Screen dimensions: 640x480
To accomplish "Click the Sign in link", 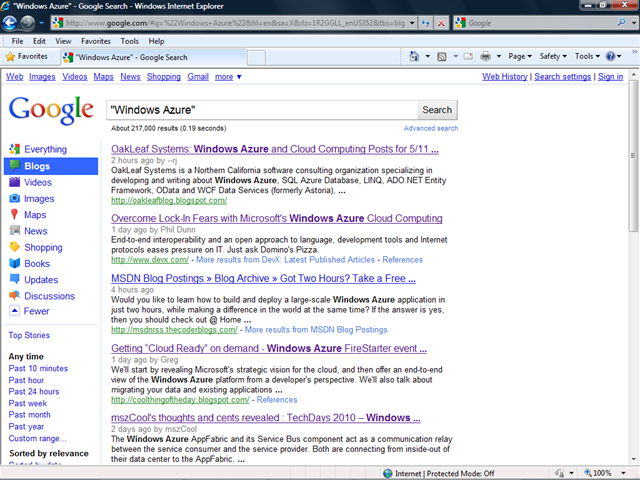I will (610, 77).
